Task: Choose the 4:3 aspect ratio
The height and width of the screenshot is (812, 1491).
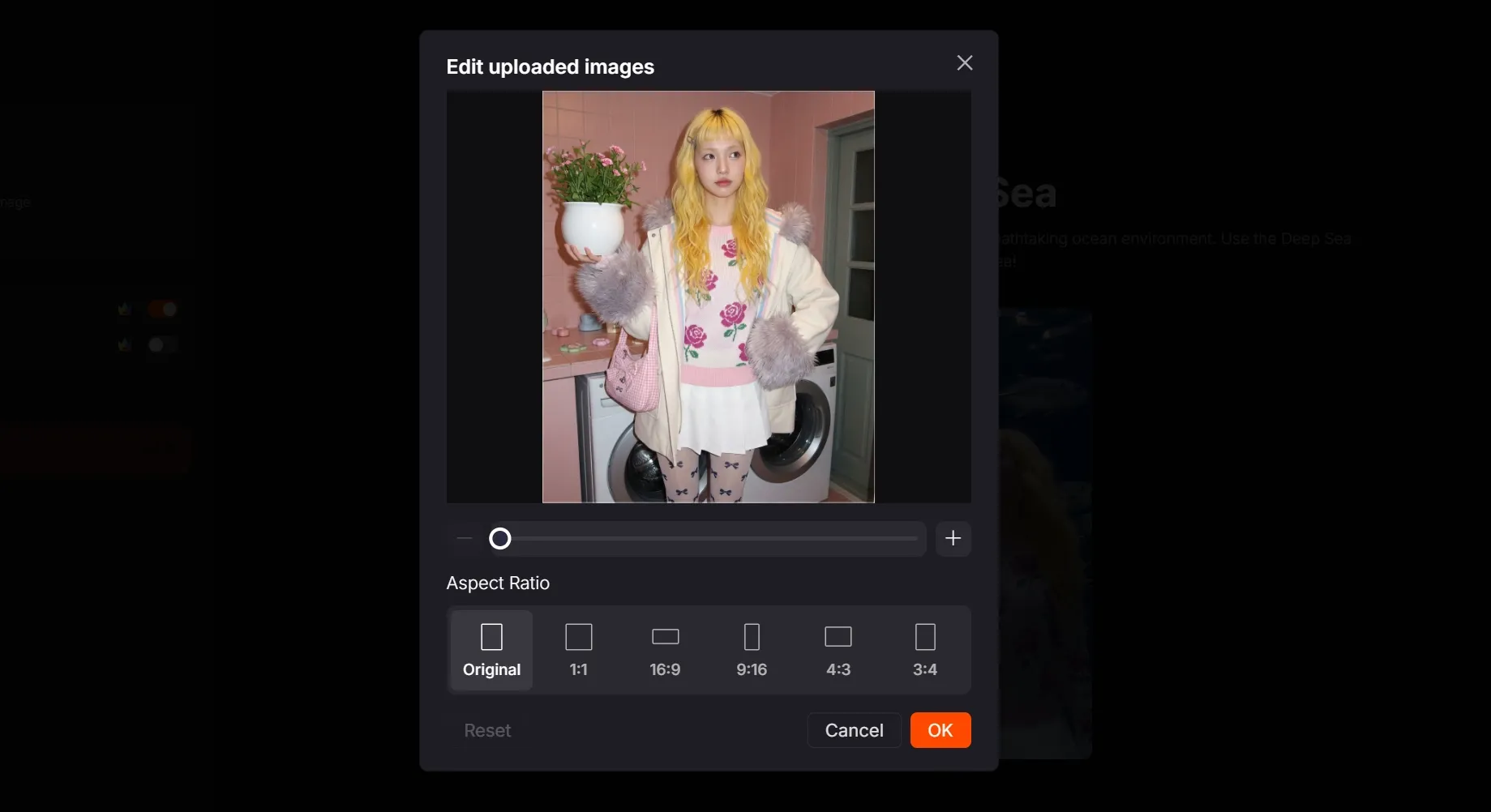Action: [838, 650]
